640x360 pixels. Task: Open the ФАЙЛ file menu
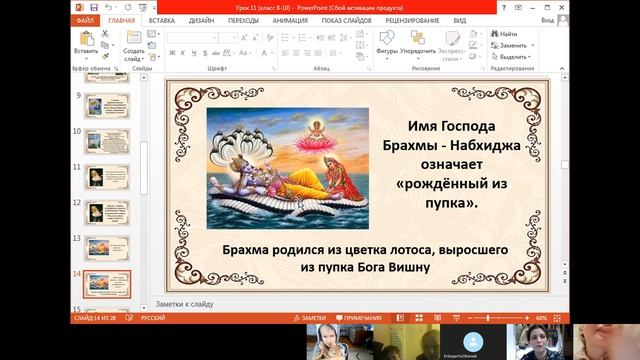(x=85, y=20)
